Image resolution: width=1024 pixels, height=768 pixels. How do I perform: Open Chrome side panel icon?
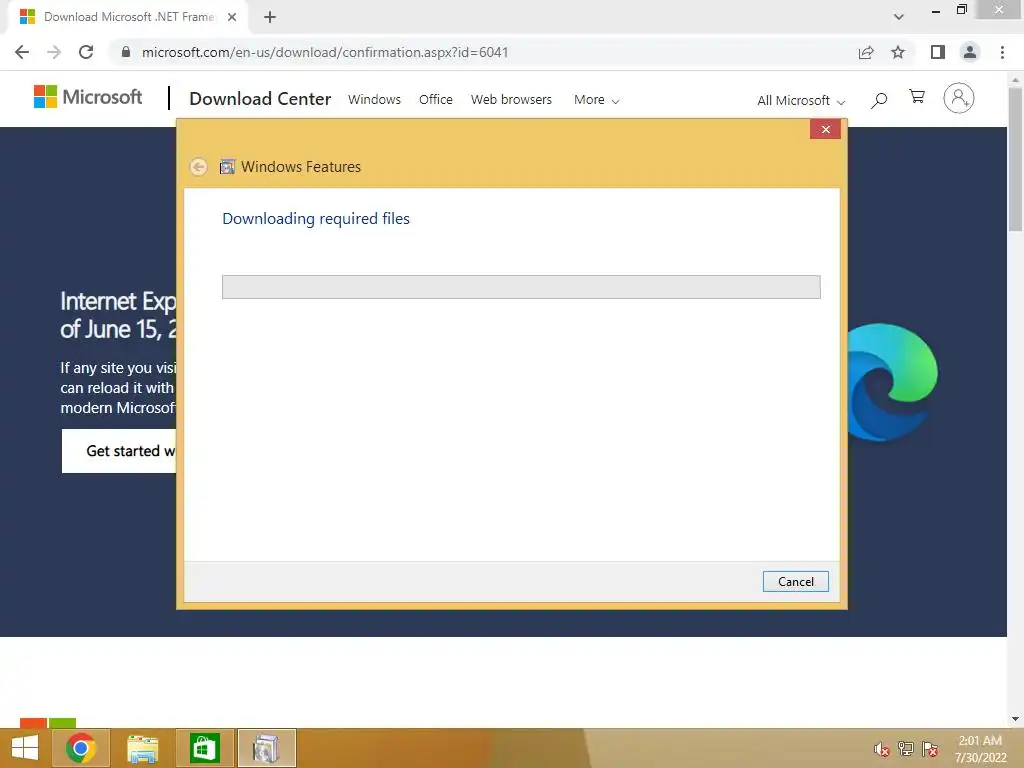[938, 52]
